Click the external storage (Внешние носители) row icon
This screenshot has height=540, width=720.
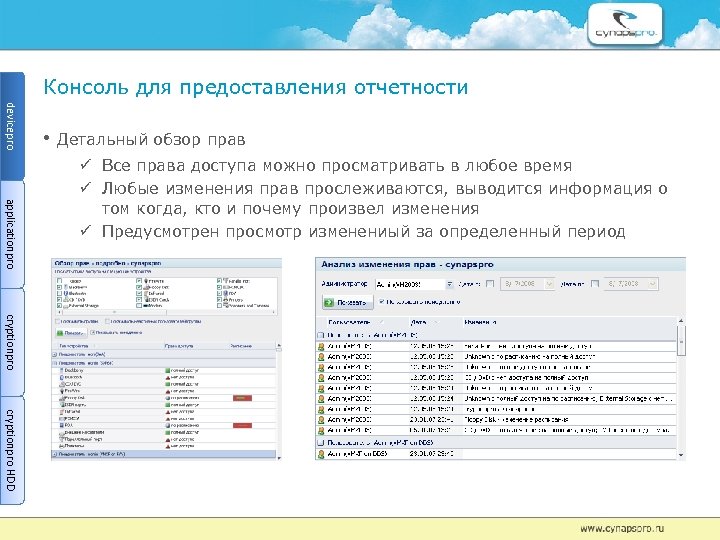click(62, 432)
